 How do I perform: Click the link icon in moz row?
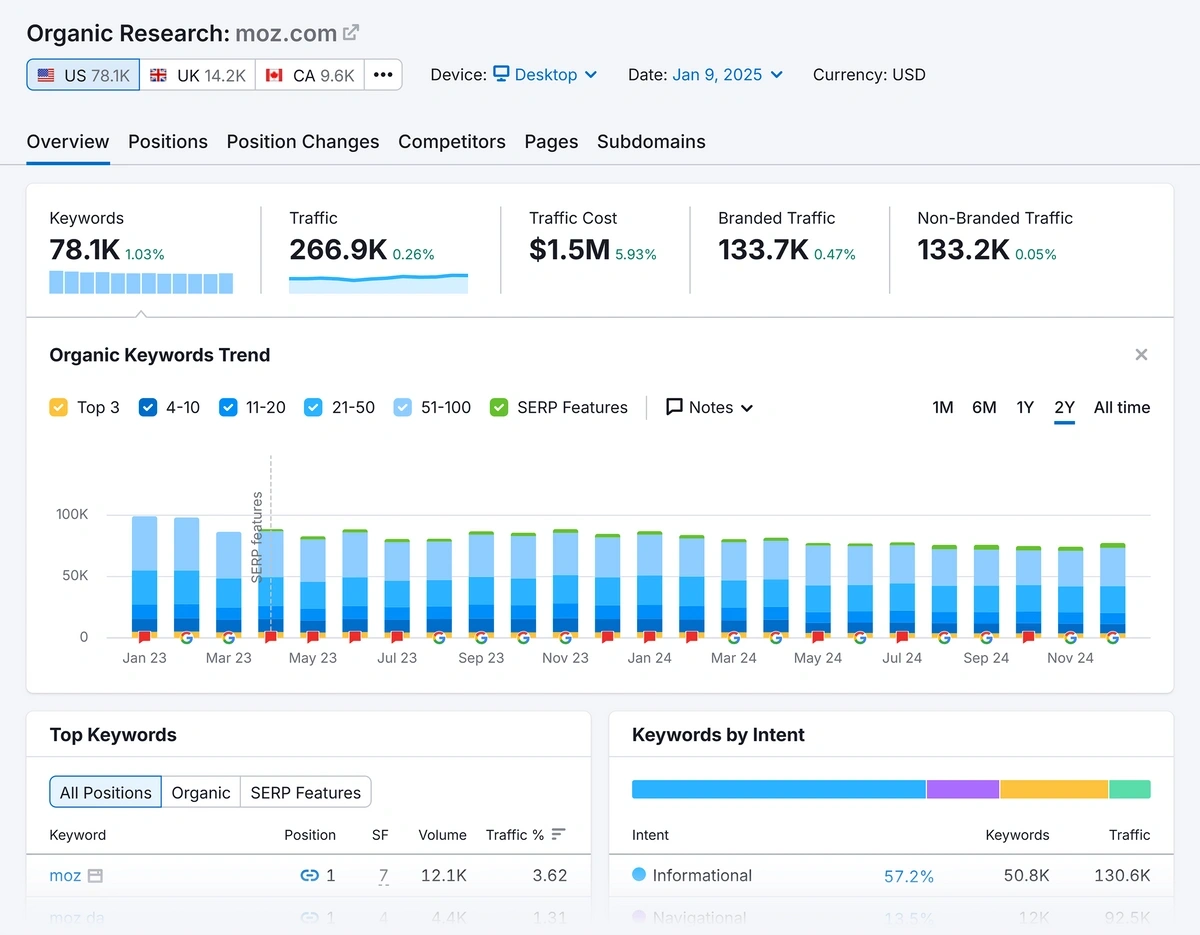point(309,875)
